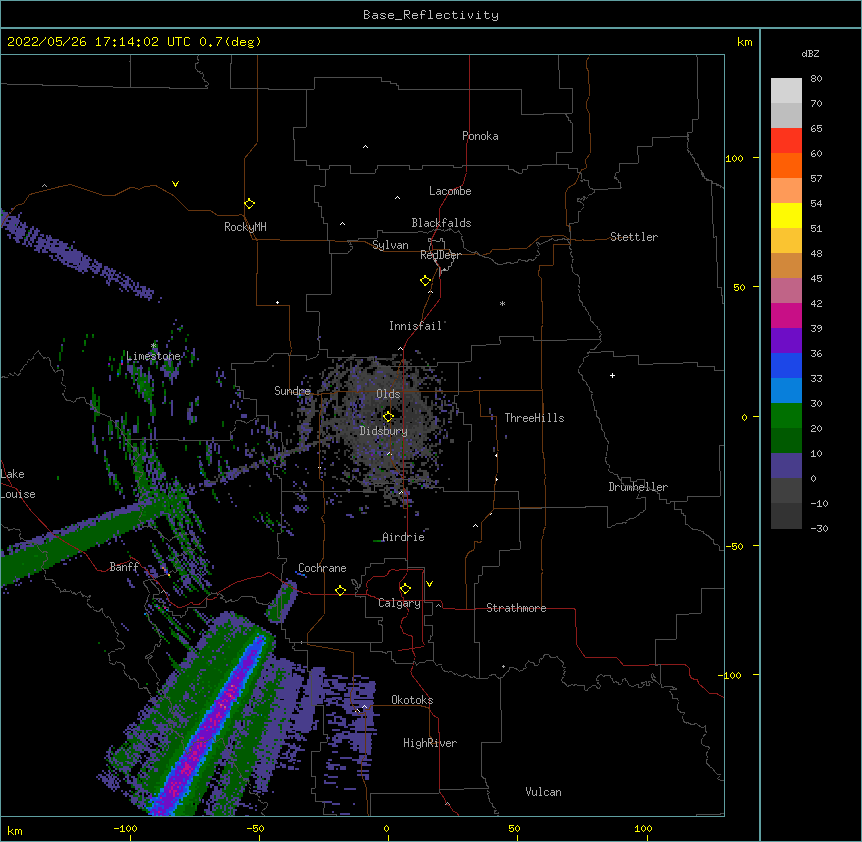Click the Base_Reflectivity title
The height and width of the screenshot is (842, 862).
(431, 15)
